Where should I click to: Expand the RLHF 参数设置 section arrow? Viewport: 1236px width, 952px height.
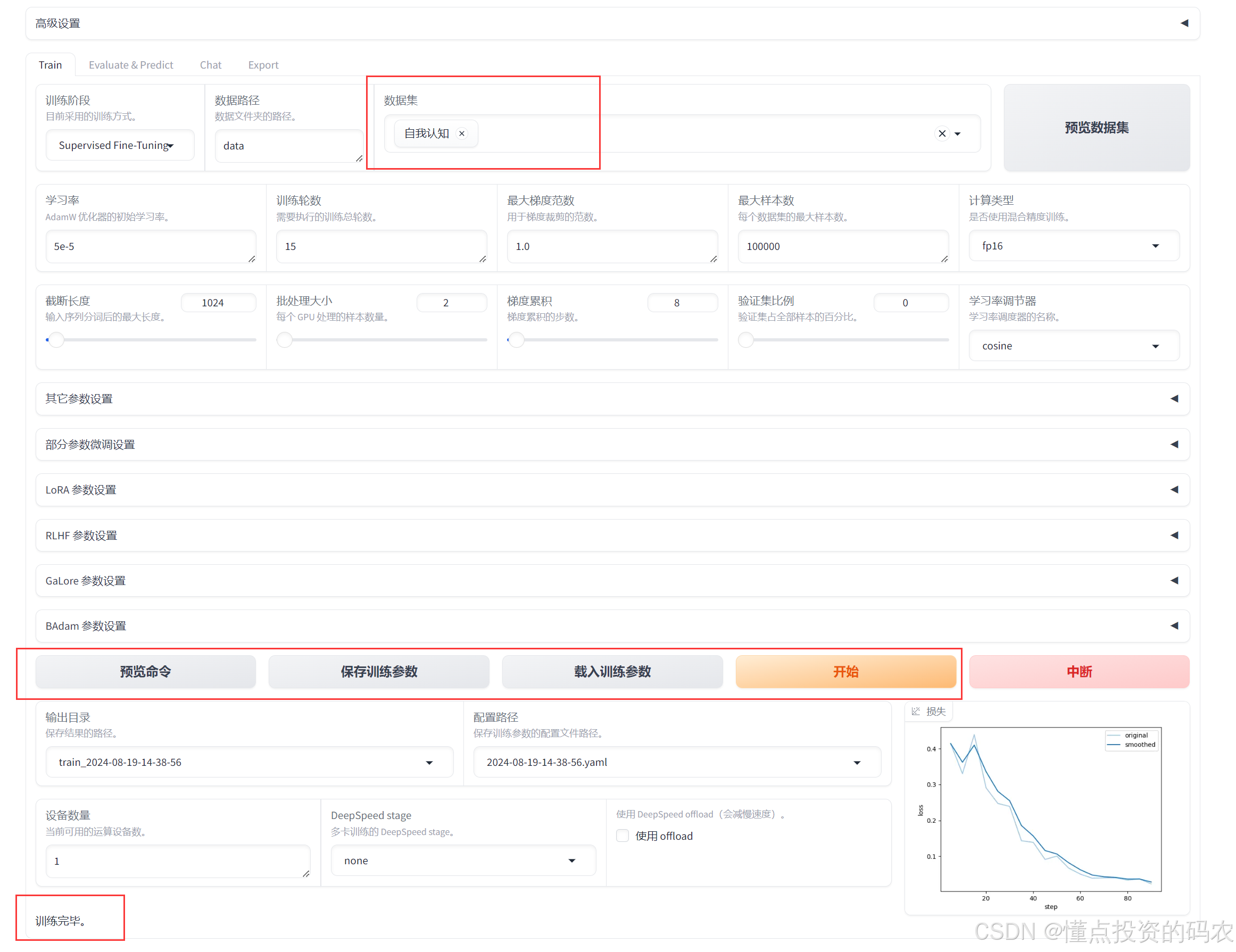pyautogui.click(x=1174, y=535)
